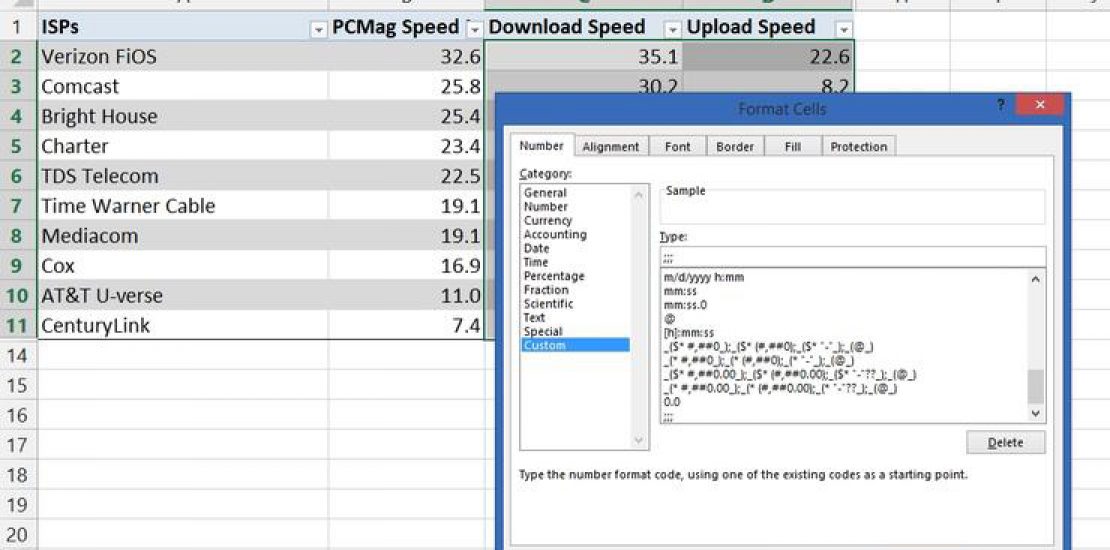Close the Format Cells dialog
The height and width of the screenshot is (550, 1110).
click(1039, 105)
